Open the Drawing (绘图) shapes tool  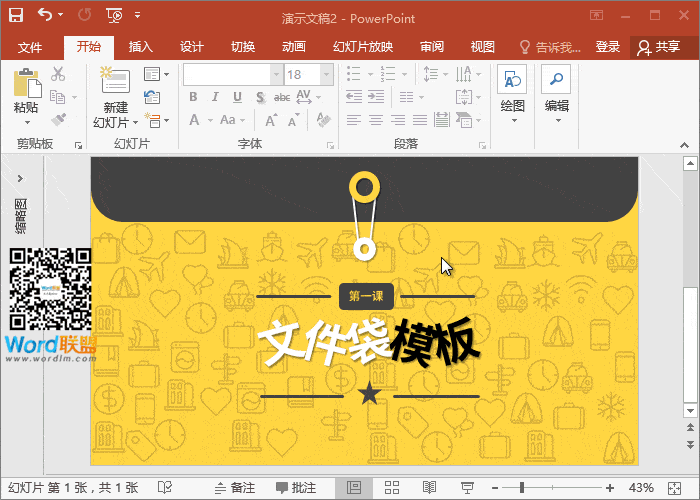click(x=512, y=82)
